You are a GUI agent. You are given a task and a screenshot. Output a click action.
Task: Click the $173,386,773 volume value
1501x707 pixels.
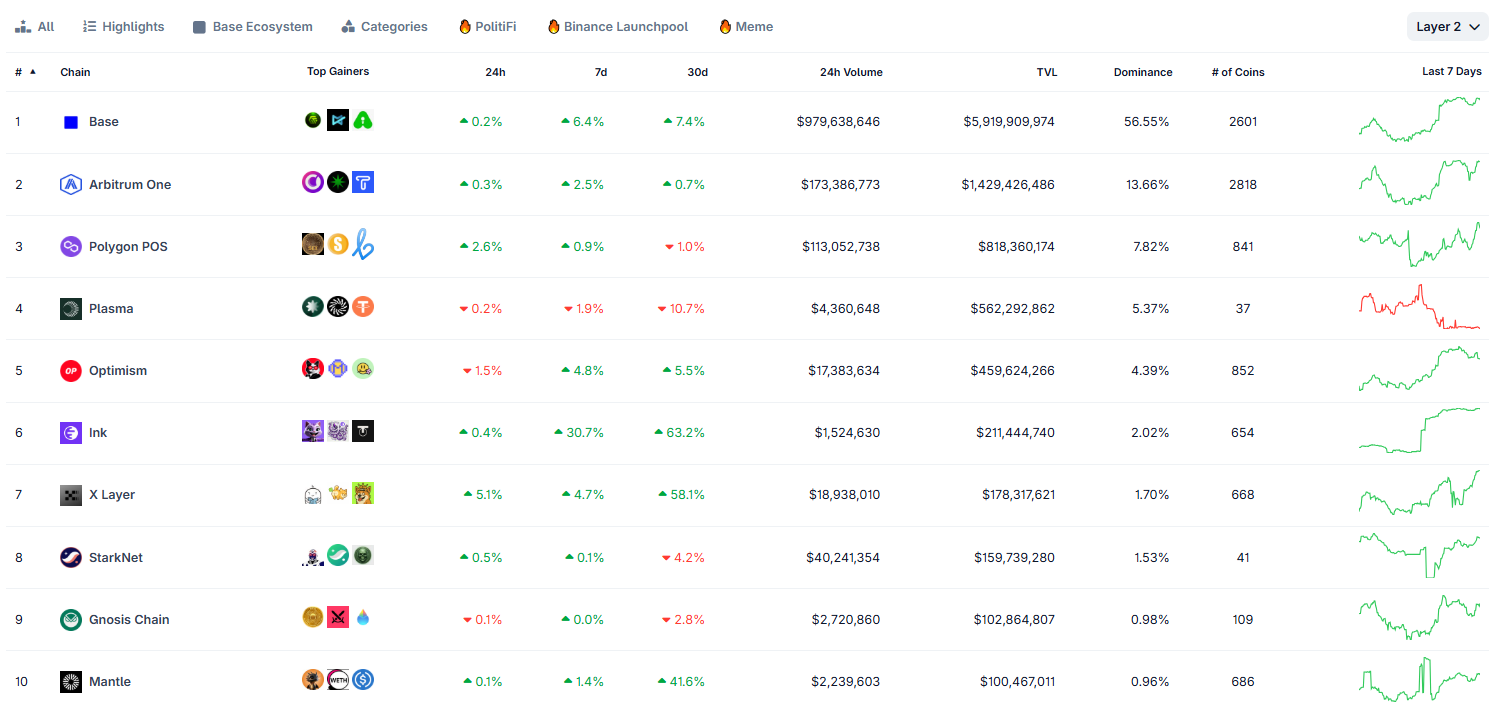coord(840,184)
